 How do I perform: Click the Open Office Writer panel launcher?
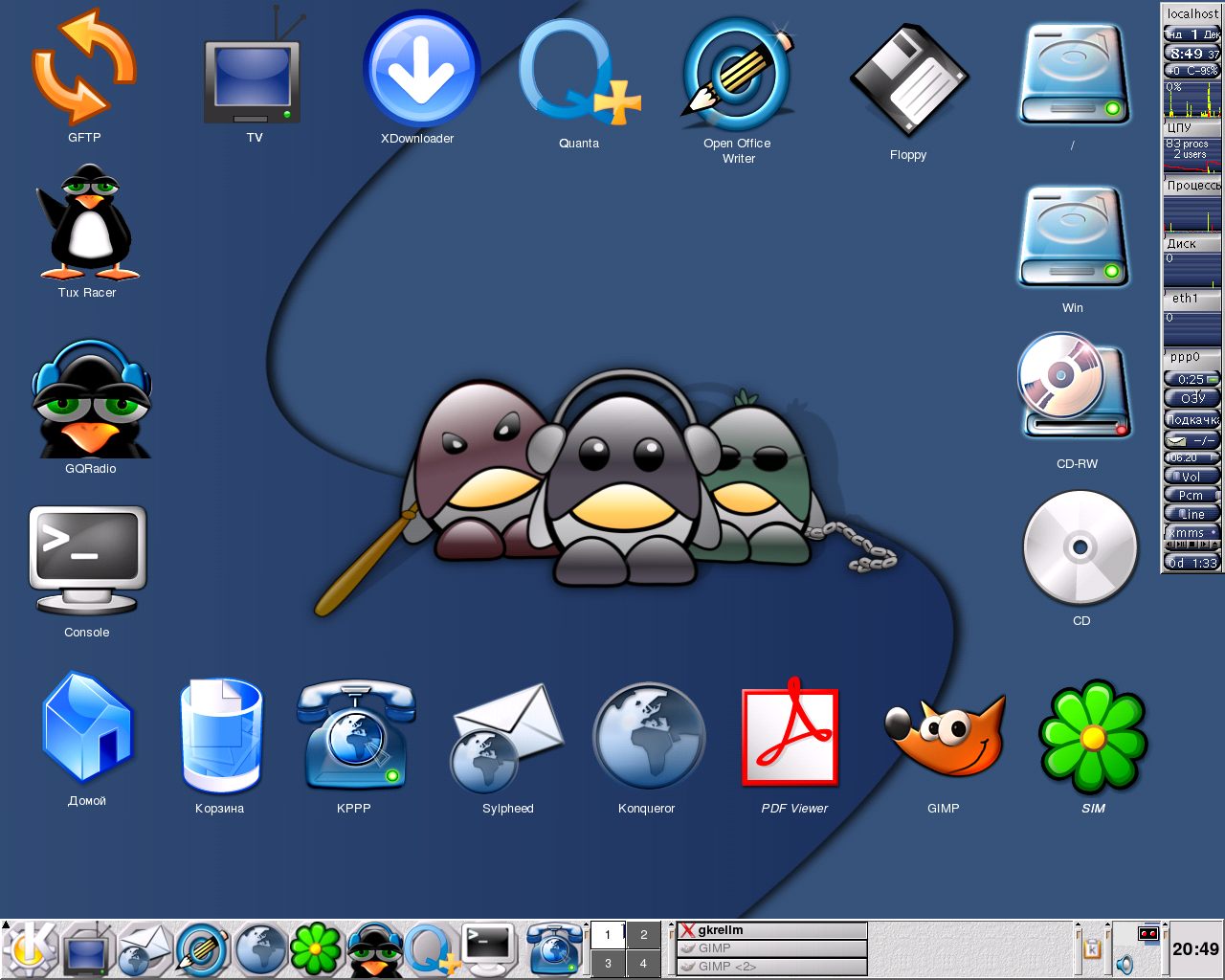(202, 950)
